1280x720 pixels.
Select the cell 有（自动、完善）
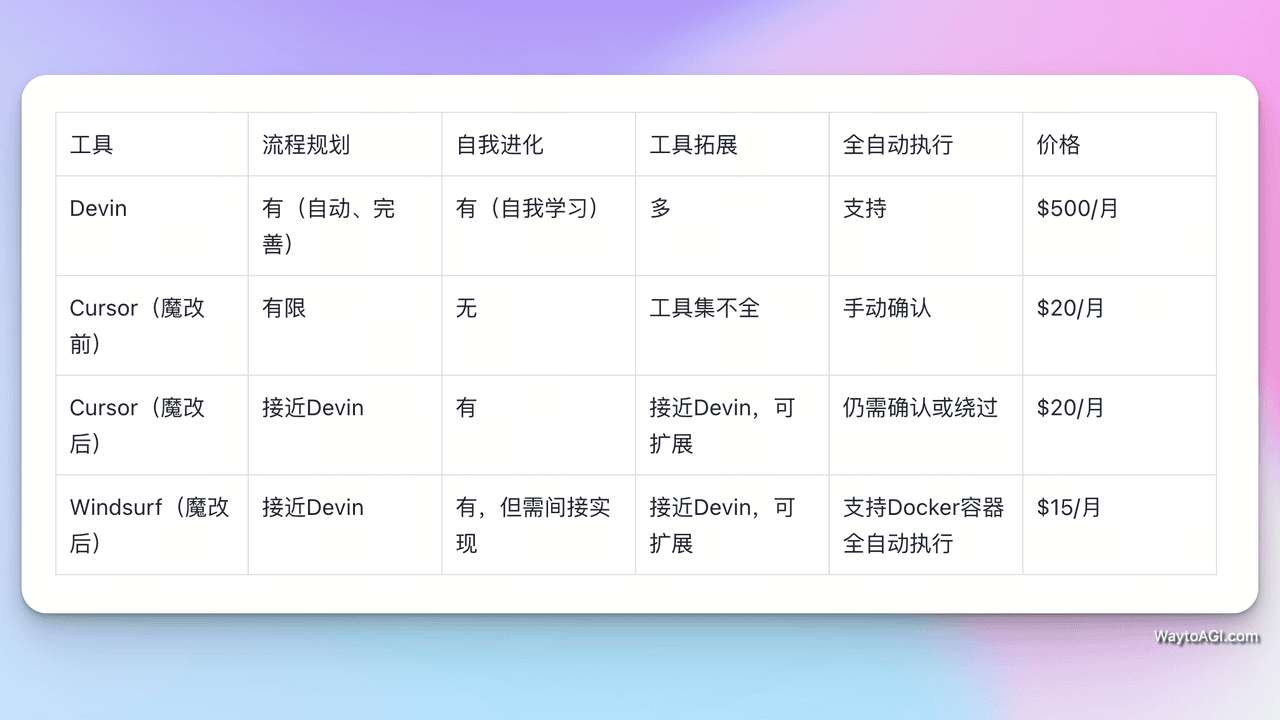point(345,226)
